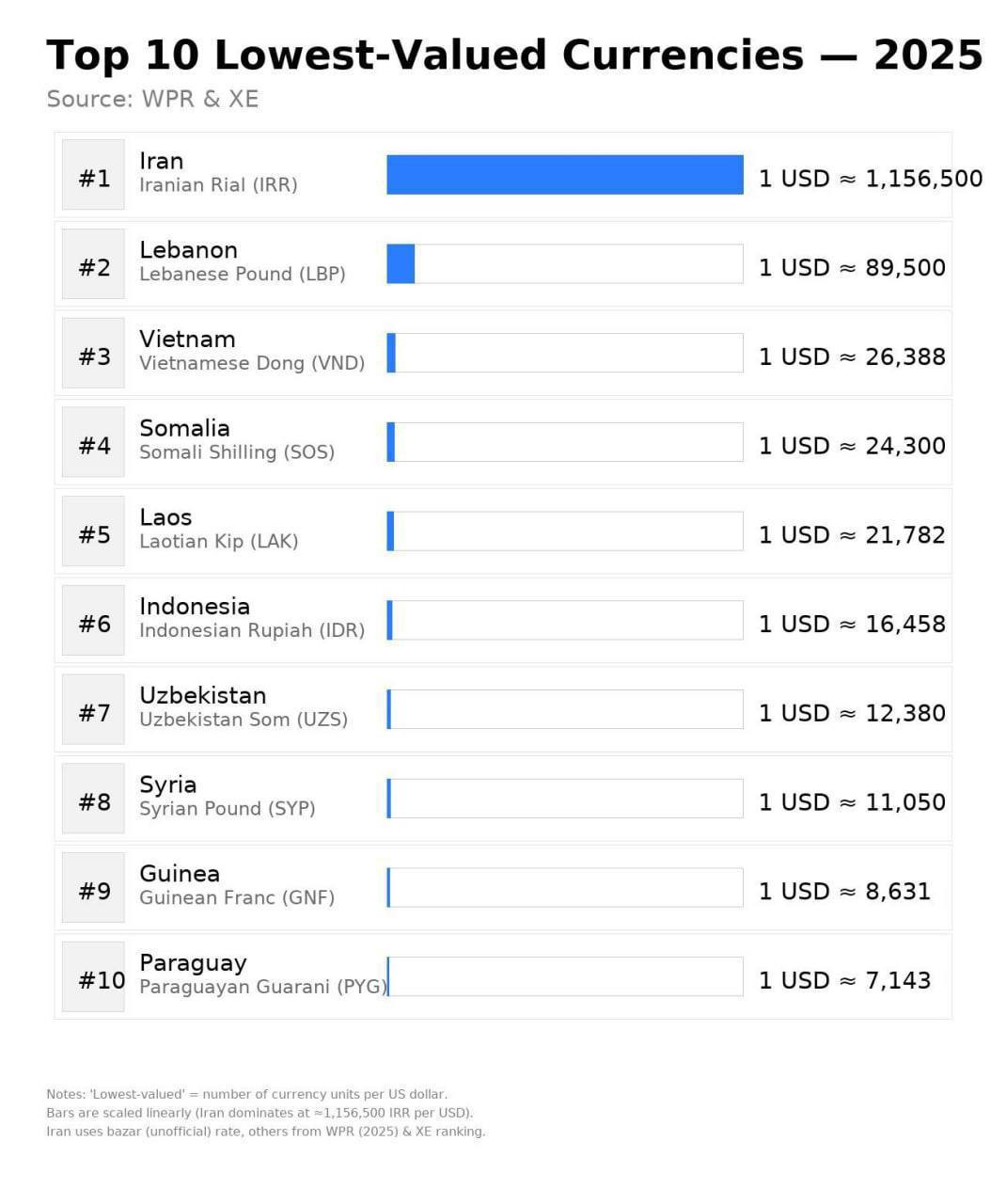Select the Paraguayan Guarani (PYG) label

pyautogui.click(x=262, y=988)
